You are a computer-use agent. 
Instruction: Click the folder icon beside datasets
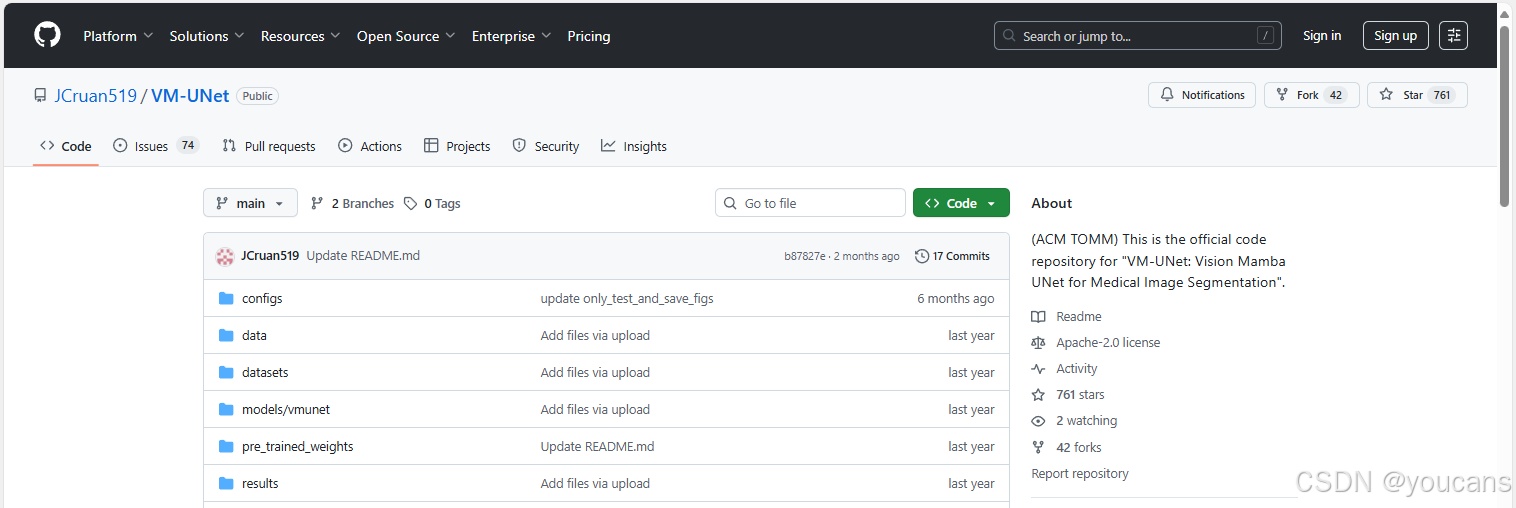coord(226,372)
